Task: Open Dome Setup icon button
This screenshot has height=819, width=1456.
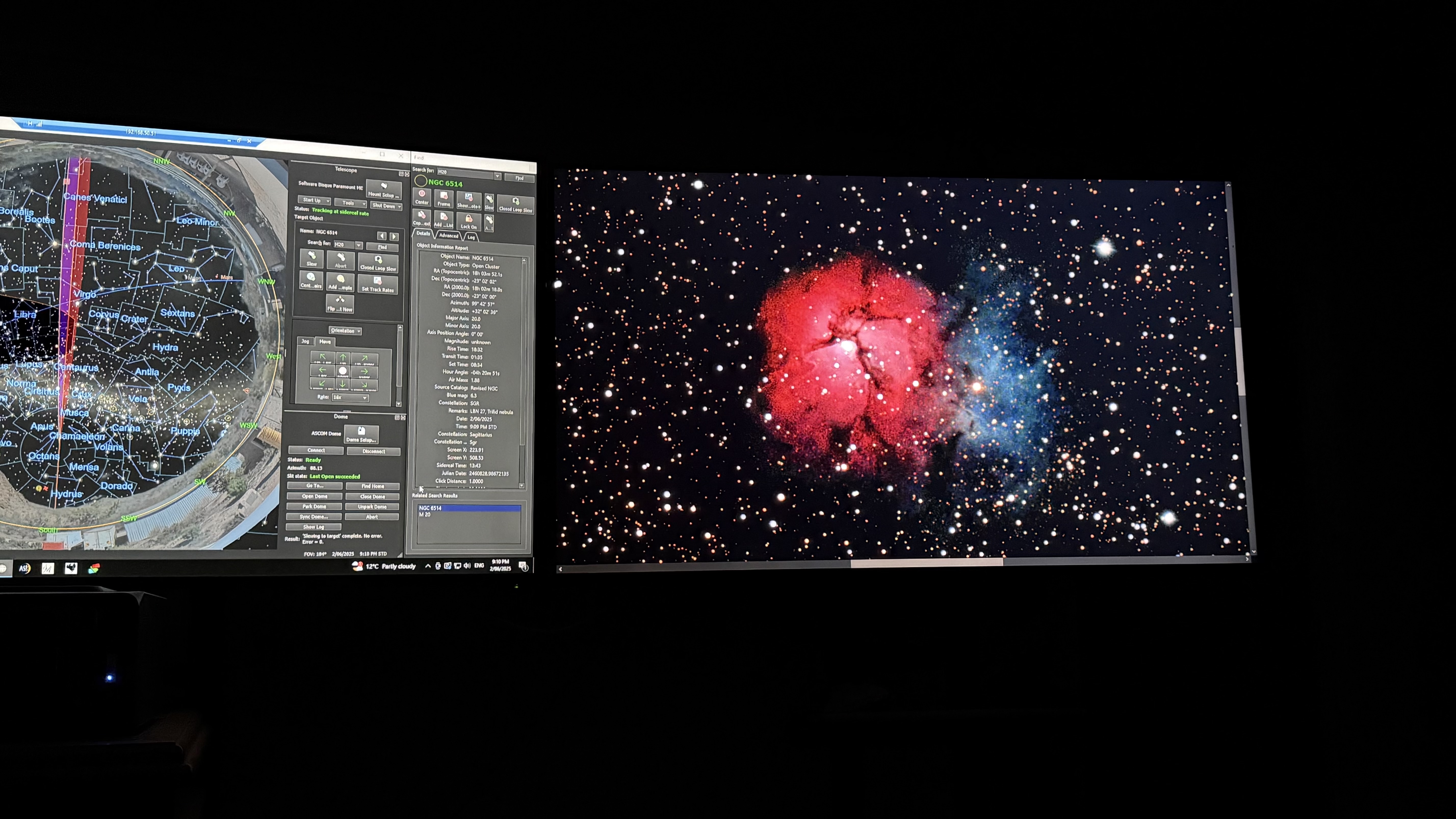Action: pos(361,434)
